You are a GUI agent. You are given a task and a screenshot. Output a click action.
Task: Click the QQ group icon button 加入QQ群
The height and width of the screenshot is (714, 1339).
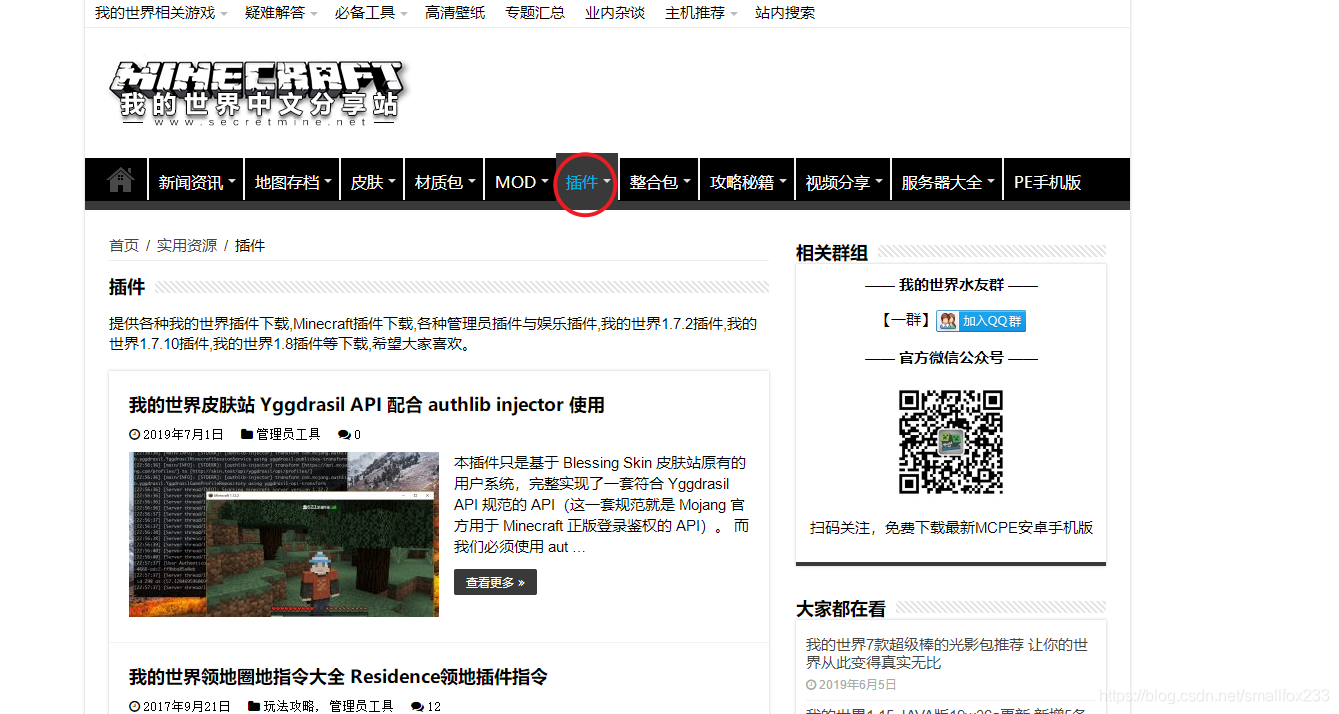click(x=981, y=321)
